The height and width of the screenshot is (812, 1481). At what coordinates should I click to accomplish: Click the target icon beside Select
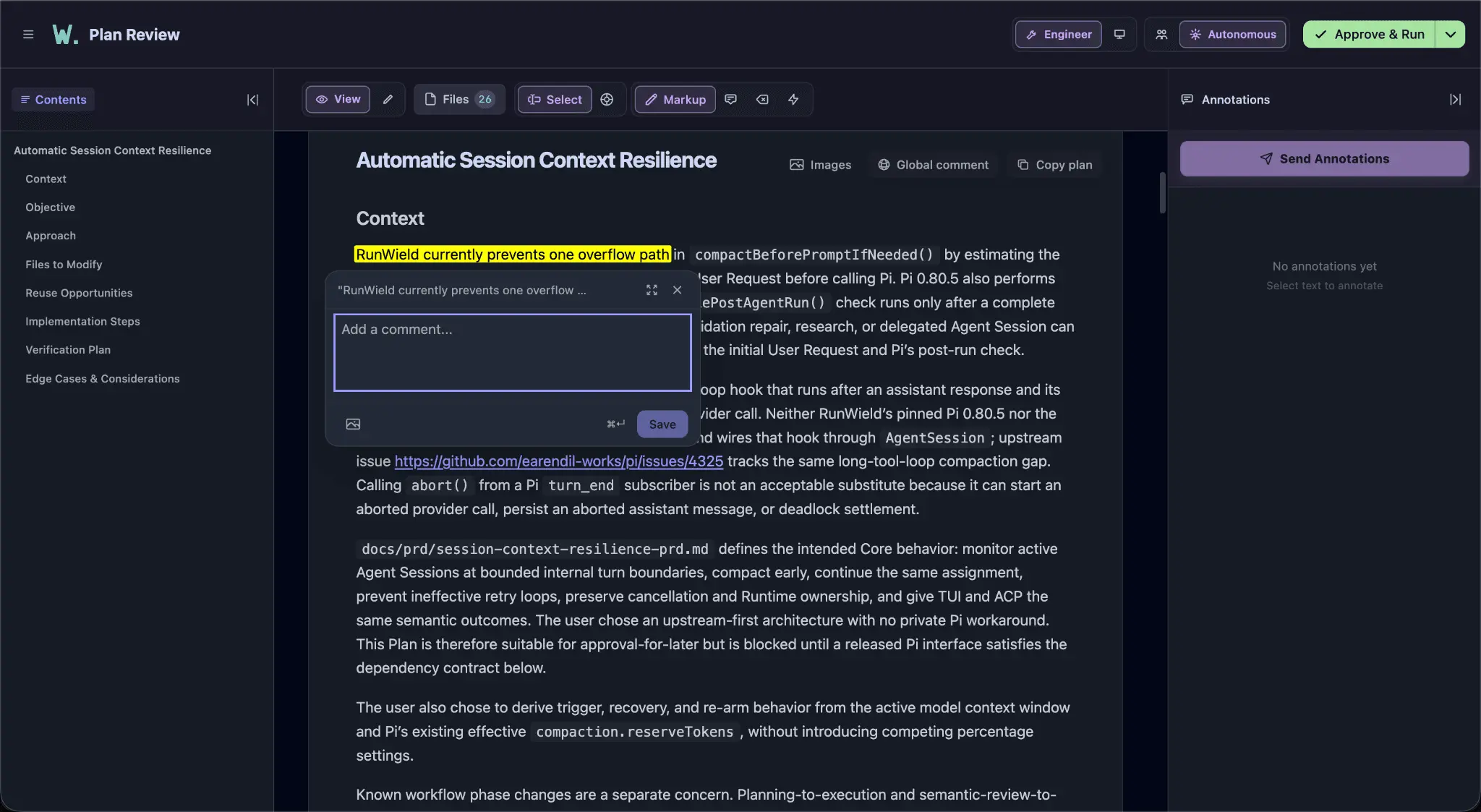click(x=607, y=100)
